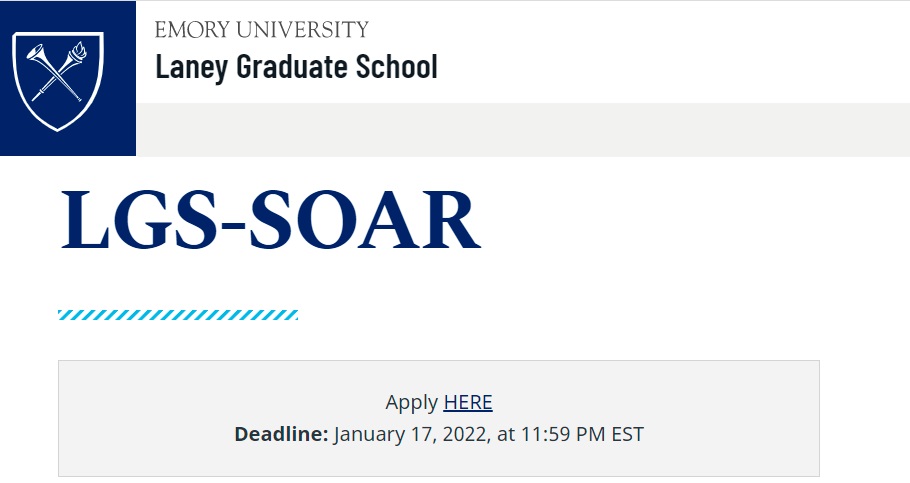Open the EMORY UNIVERSITY wordmark link
Image resolution: width=910 pixels, height=483 pixels.
[262, 30]
